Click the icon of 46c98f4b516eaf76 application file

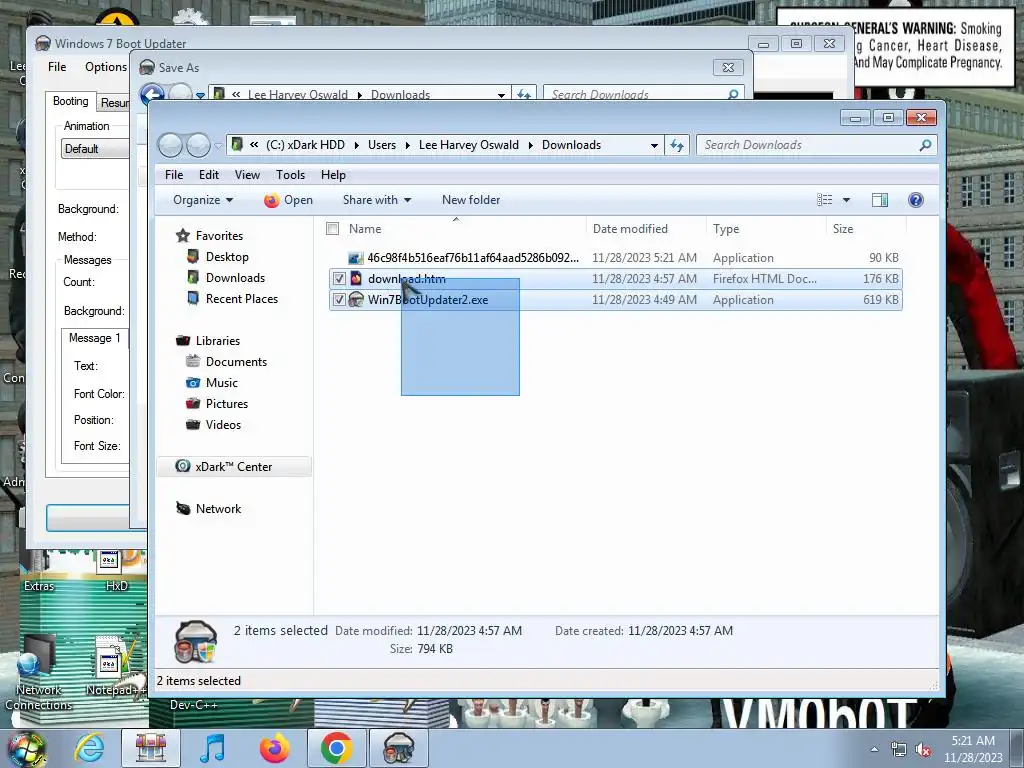coord(355,258)
